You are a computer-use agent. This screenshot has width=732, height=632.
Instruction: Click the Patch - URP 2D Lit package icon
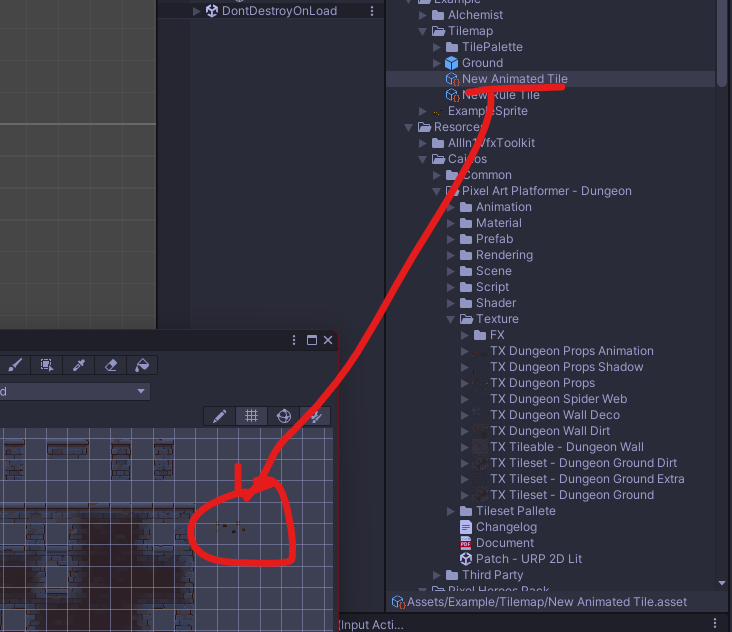(x=466, y=559)
